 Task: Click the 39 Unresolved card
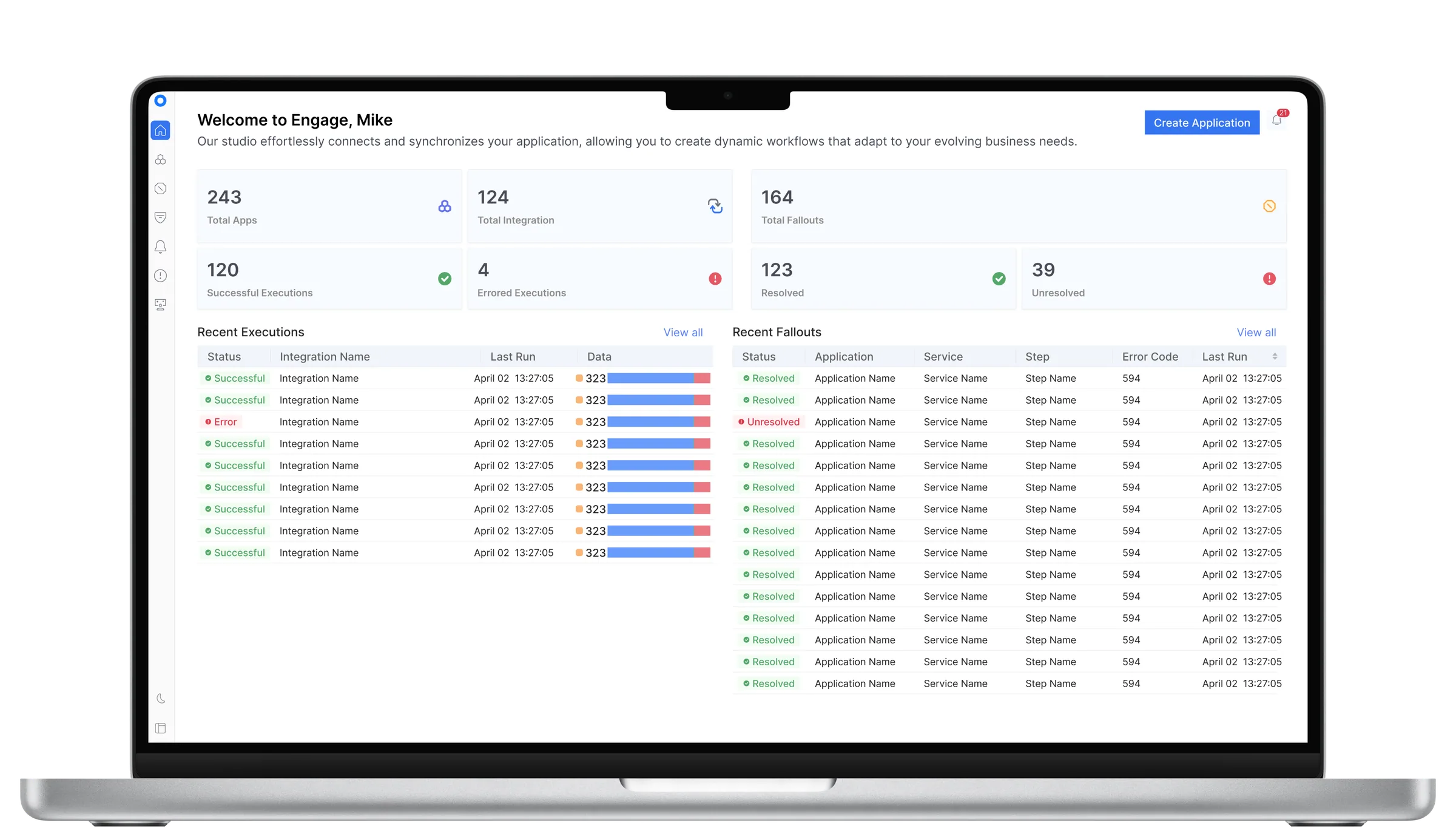click(x=1154, y=279)
